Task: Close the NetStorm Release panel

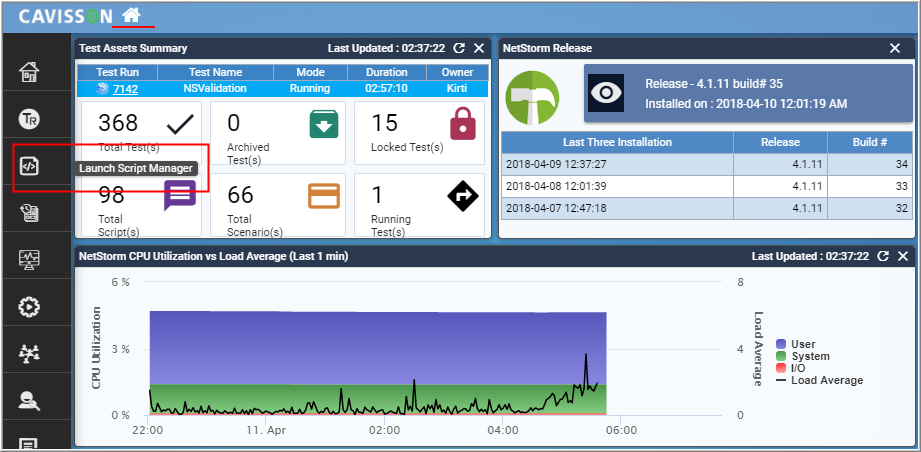Action: point(895,48)
